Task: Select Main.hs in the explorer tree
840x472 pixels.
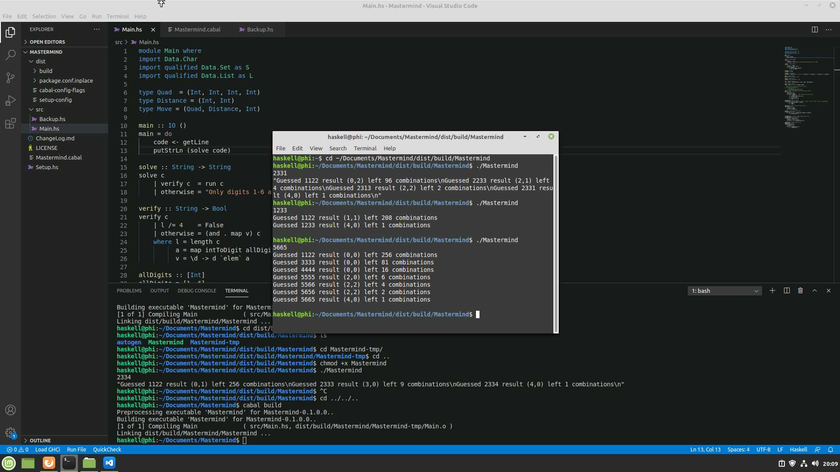Action: click(64, 129)
